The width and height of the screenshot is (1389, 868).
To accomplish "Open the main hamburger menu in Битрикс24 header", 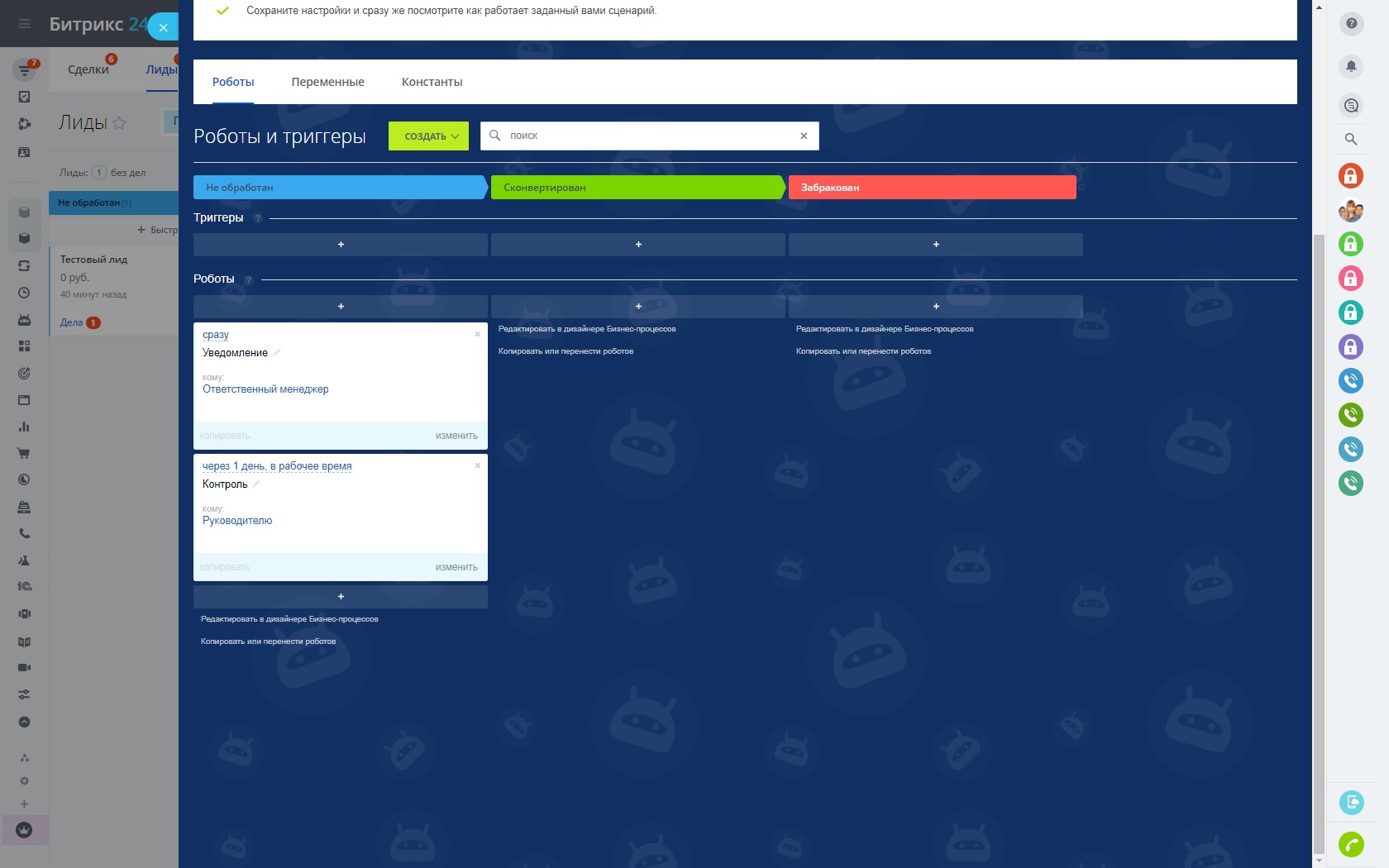I will tap(25, 24).
